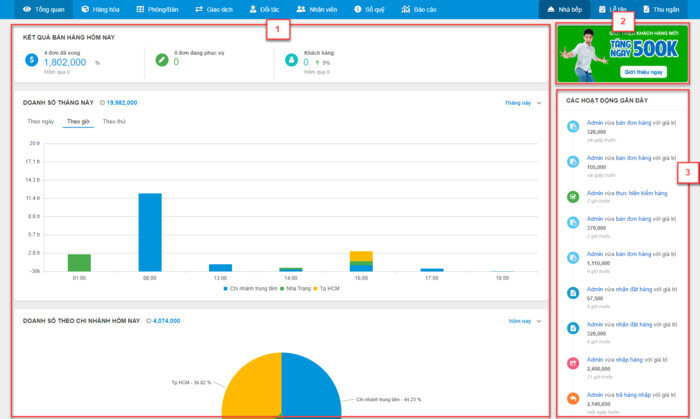
Task: Click the tall blue 08:00 bar
Action: pyautogui.click(x=150, y=232)
